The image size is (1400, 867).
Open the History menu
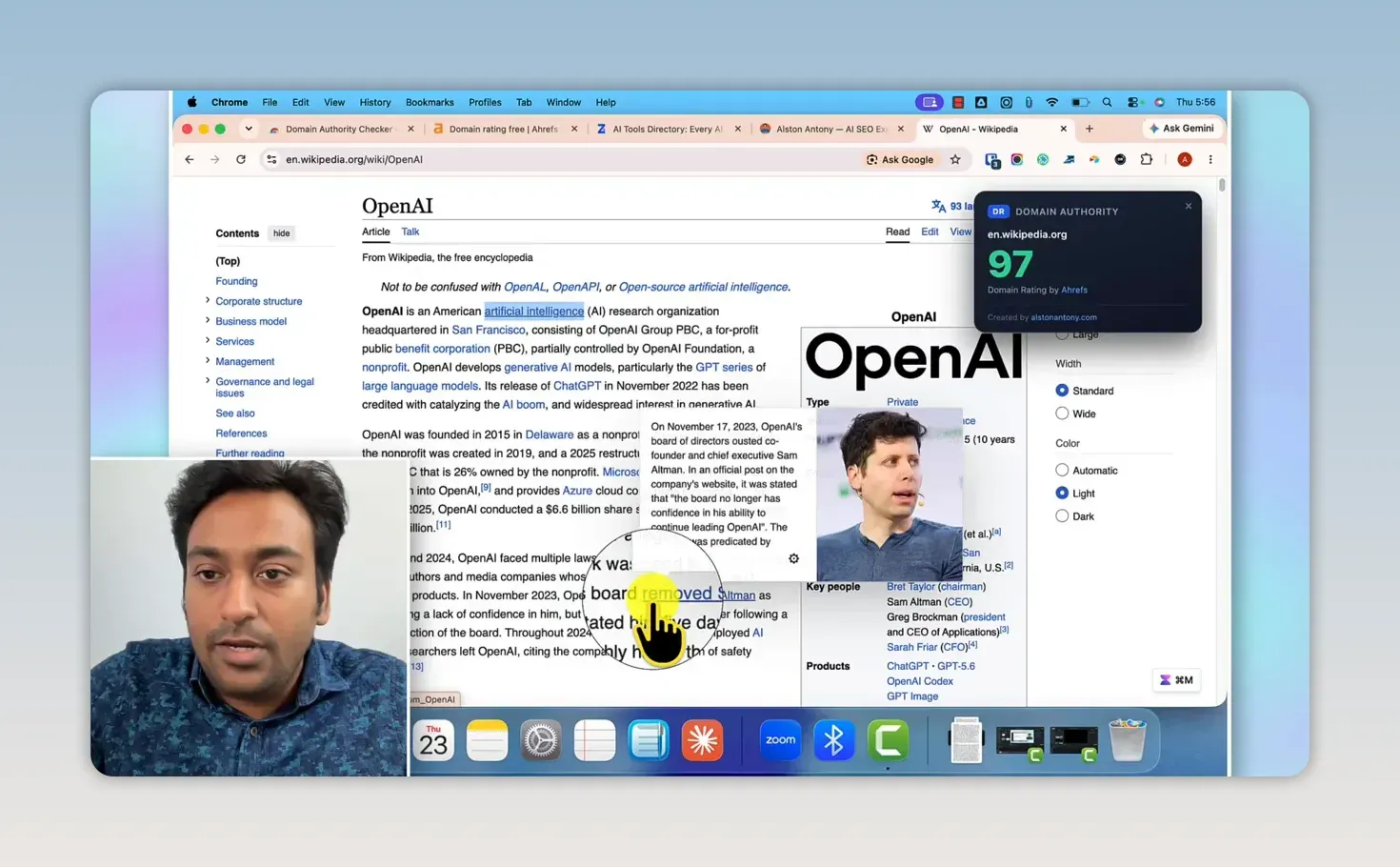[375, 102]
